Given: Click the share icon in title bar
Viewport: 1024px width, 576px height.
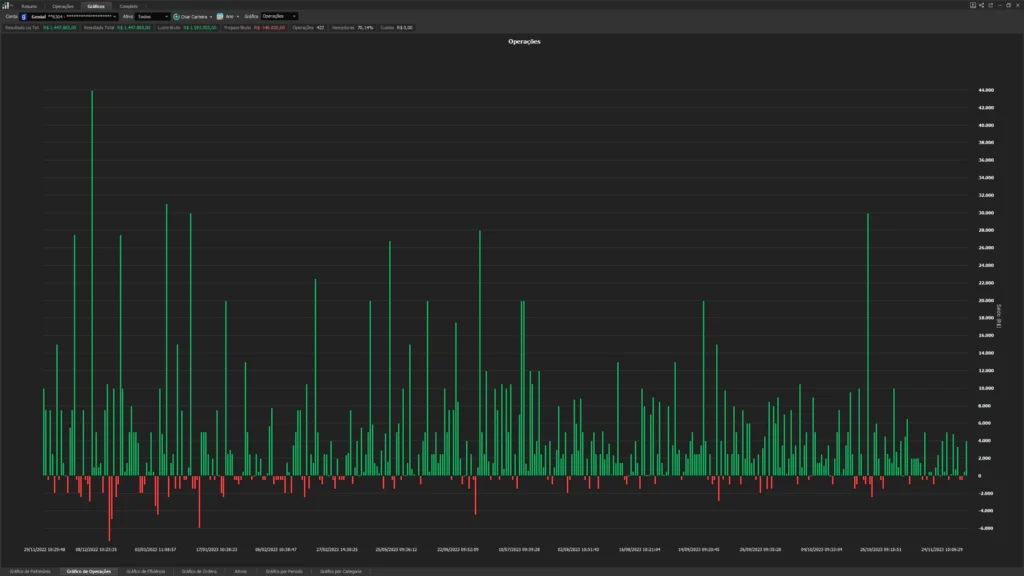Looking at the screenshot, I should 981,5.
